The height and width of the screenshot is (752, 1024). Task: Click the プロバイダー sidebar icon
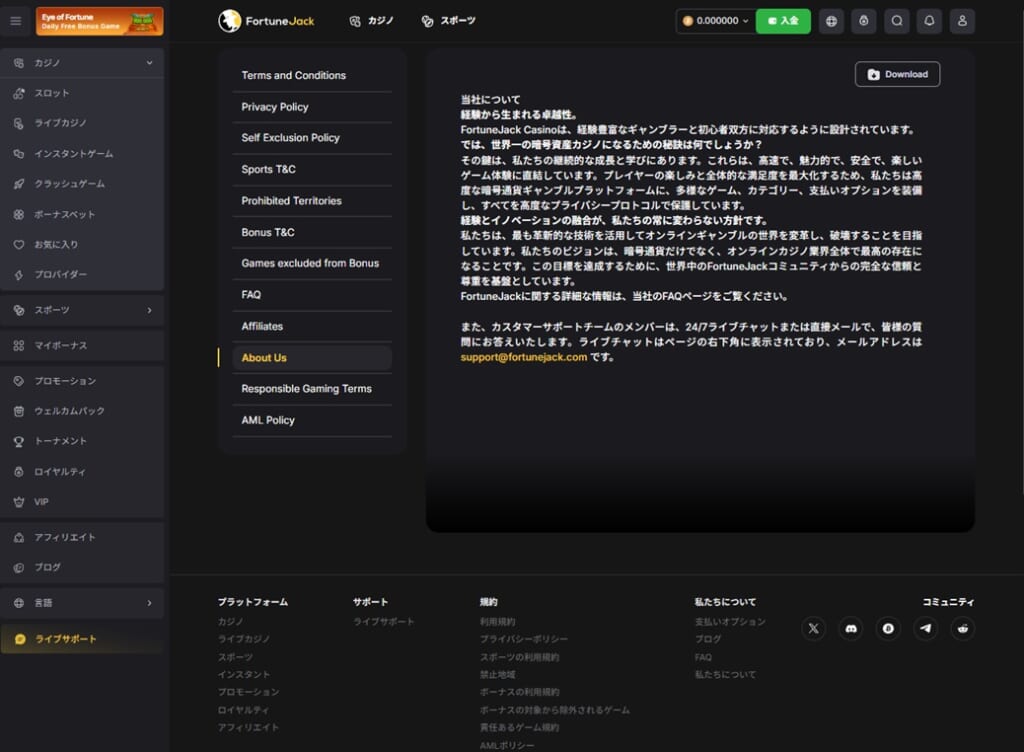tap(19, 275)
